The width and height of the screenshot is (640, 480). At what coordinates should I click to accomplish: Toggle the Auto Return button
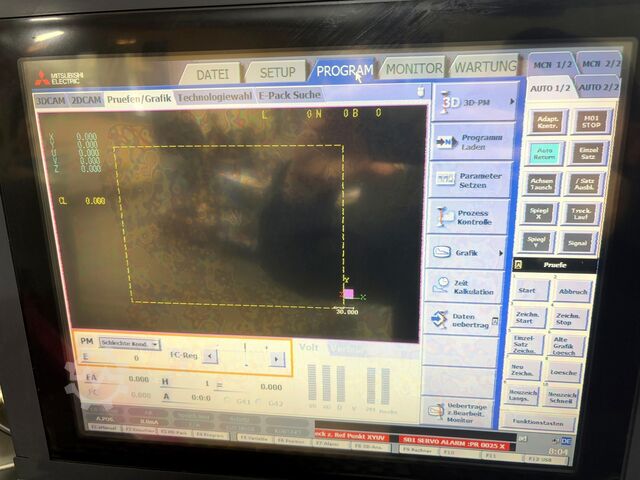coord(545,154)
